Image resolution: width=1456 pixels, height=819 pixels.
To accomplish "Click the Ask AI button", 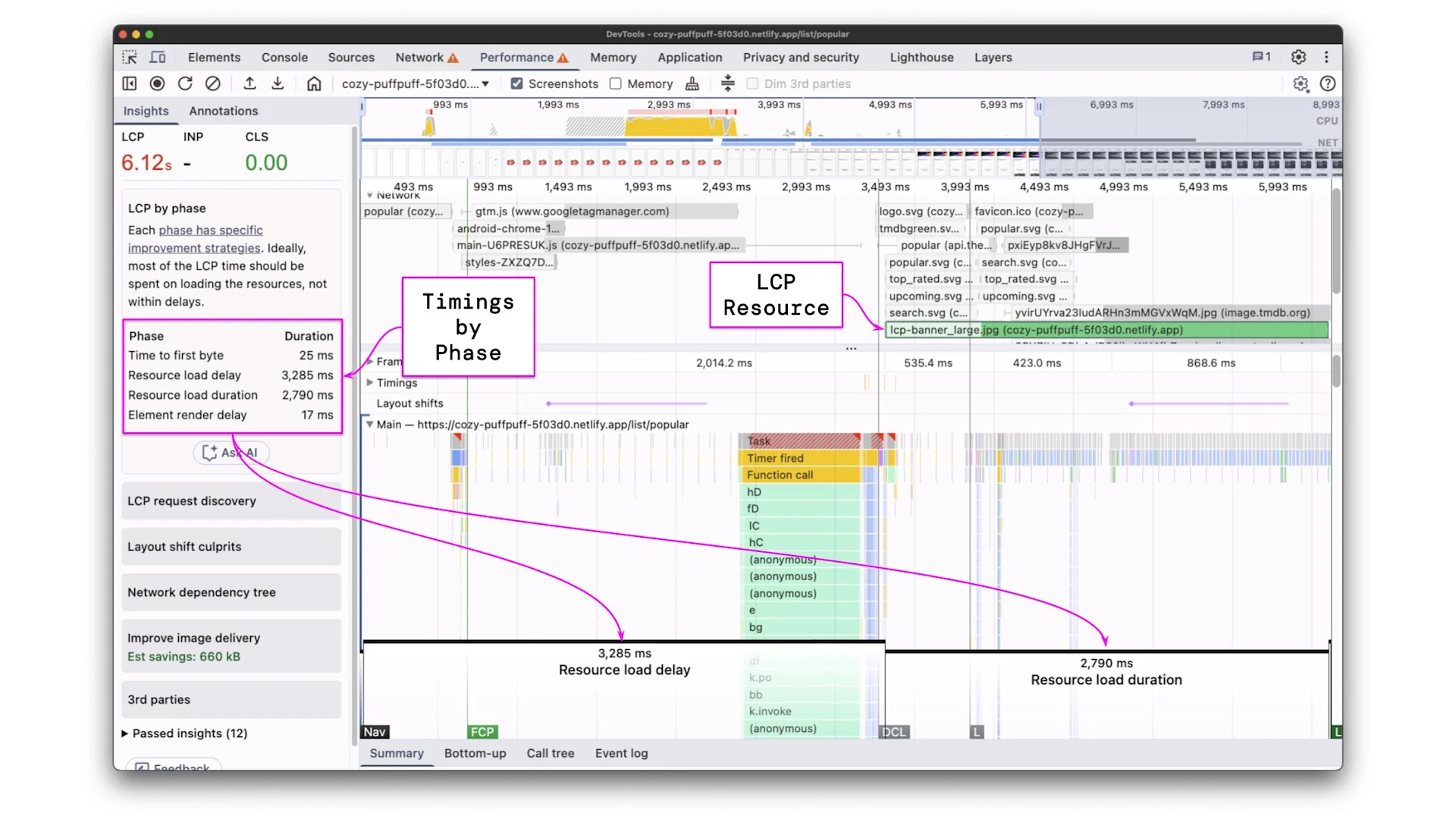I will (x=231, y=453).
